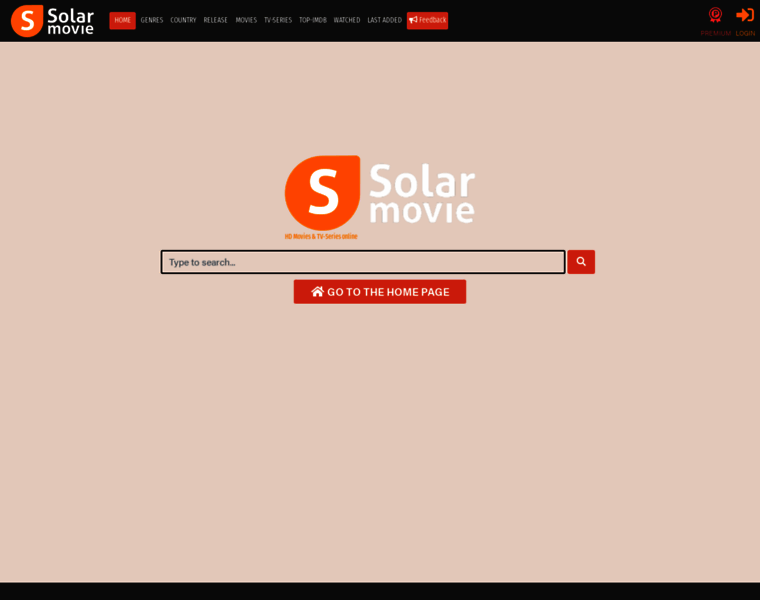Click the 'HD Movies & TV-Series online' tagline

321,236
